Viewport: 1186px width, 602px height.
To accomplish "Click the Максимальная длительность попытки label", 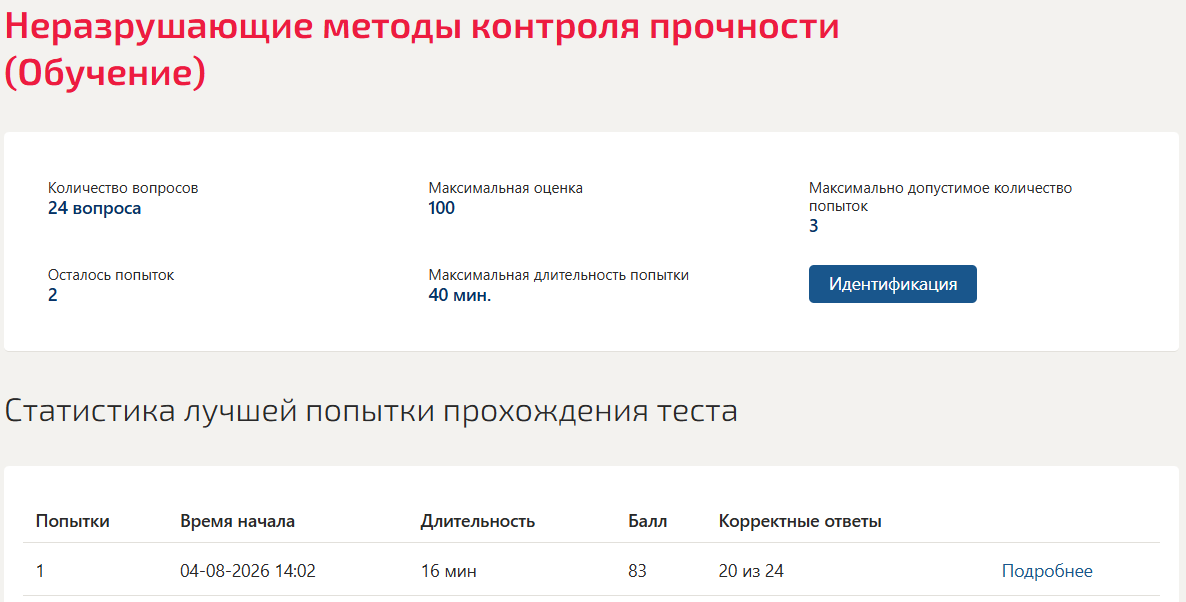I will coord(559,275).
